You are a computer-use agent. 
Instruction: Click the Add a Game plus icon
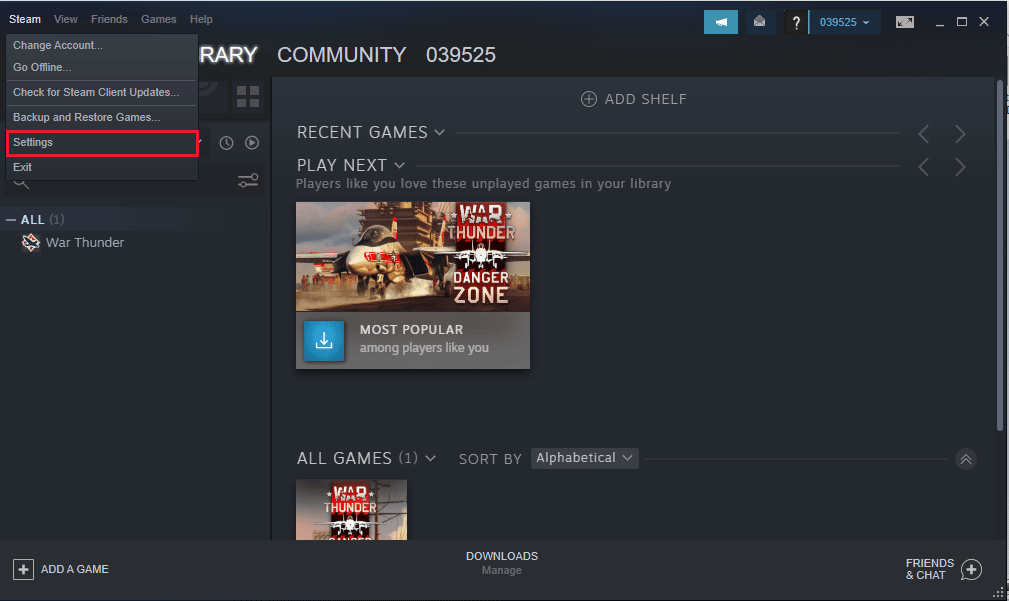pos(23,569)
